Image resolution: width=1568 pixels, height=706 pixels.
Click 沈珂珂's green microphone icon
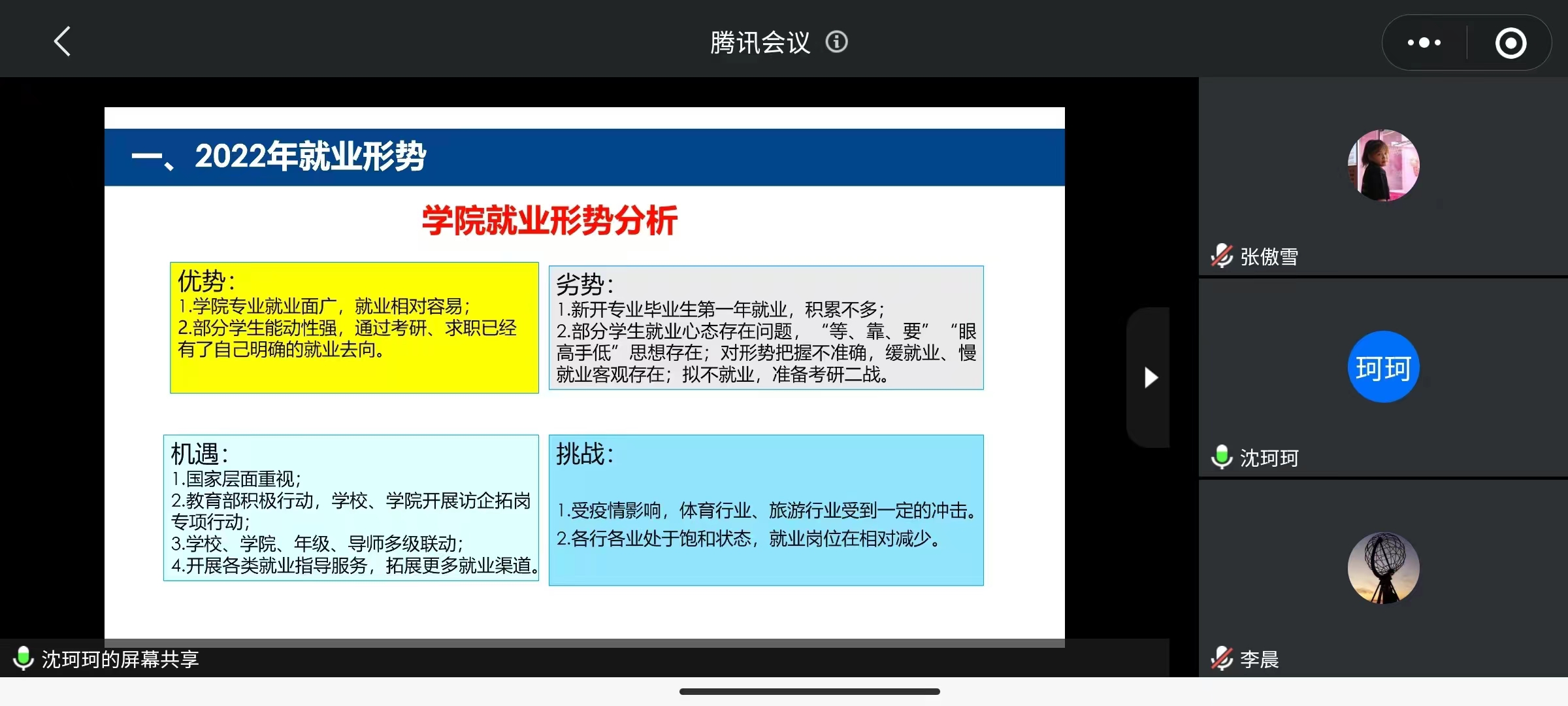pos(1221,457)
